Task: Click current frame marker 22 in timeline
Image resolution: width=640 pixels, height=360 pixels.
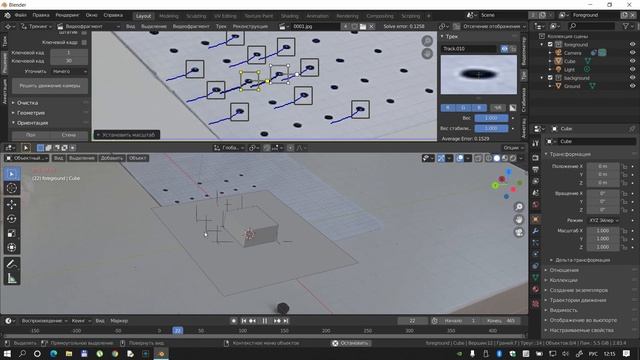Action: click(178, 331)
